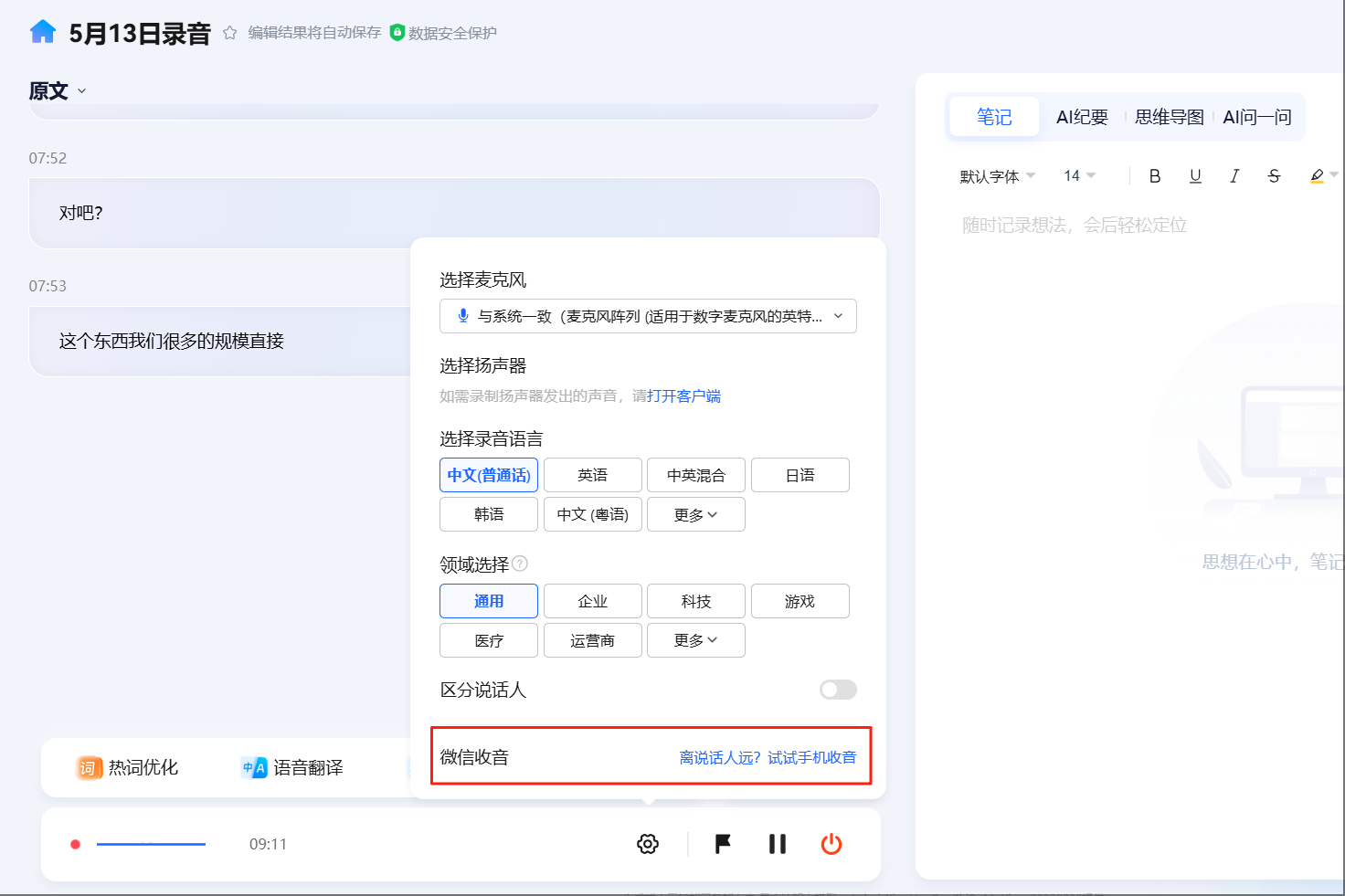
Task: Select 日语 as the recording language
Action: pos(800,475)
